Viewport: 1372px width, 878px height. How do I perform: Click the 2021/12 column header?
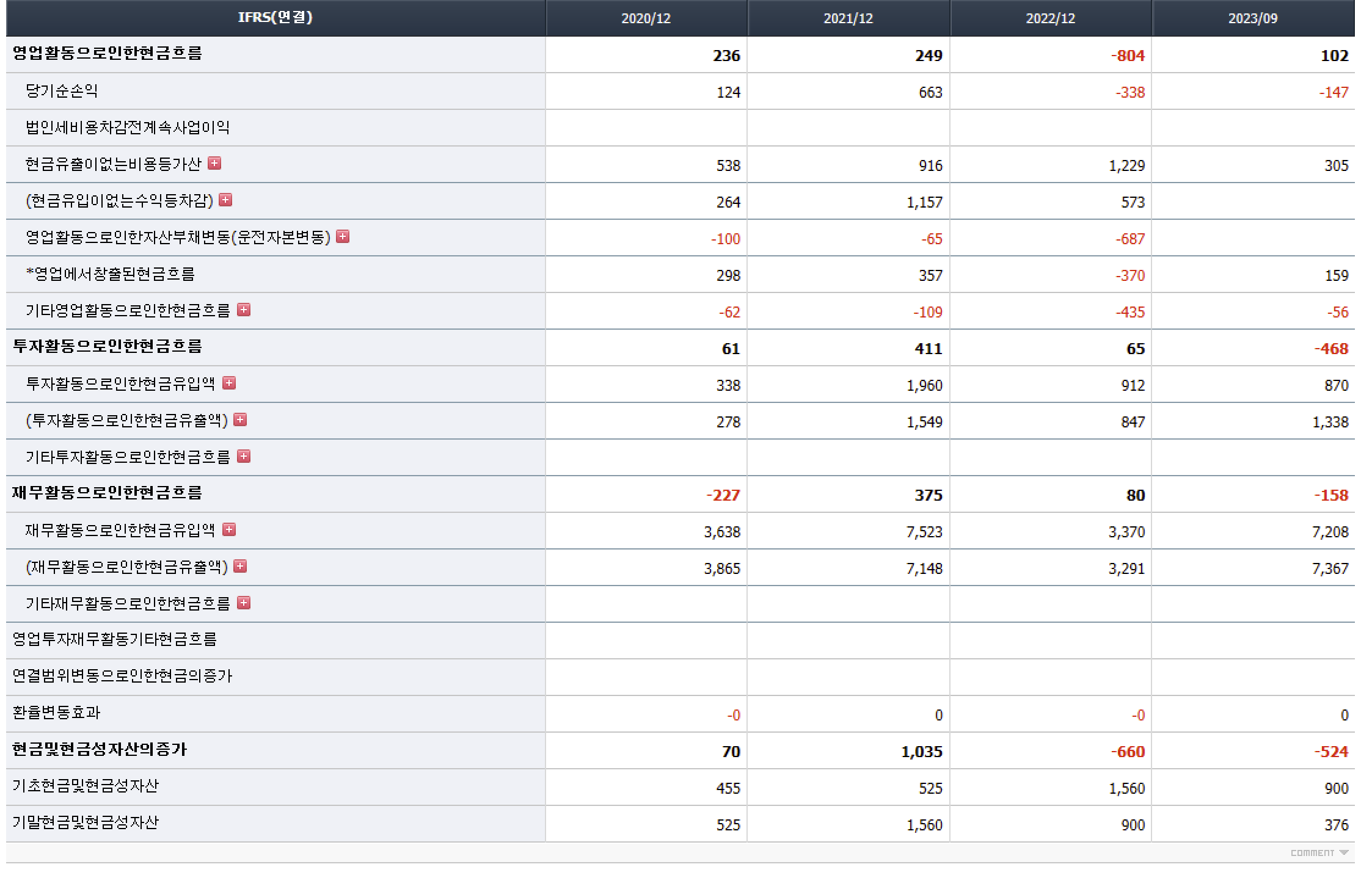click(x=848, y=18)
